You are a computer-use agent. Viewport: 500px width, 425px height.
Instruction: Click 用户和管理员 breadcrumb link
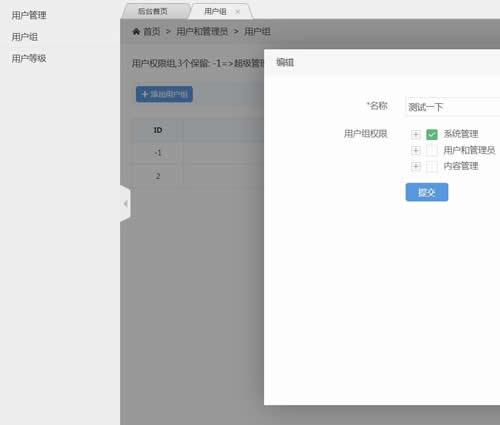[202, 32]
